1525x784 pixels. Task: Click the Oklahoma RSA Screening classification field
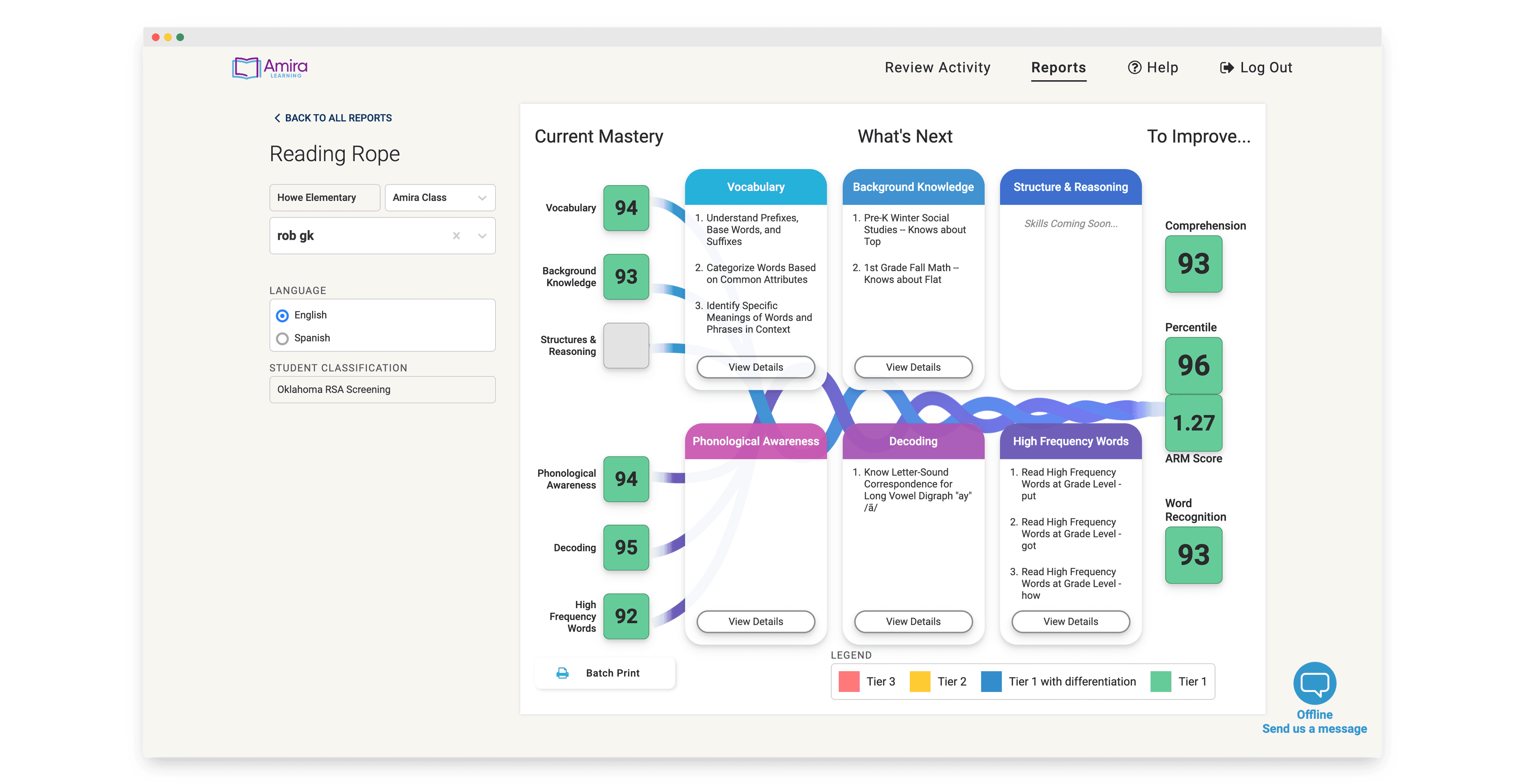coord(382,389)
